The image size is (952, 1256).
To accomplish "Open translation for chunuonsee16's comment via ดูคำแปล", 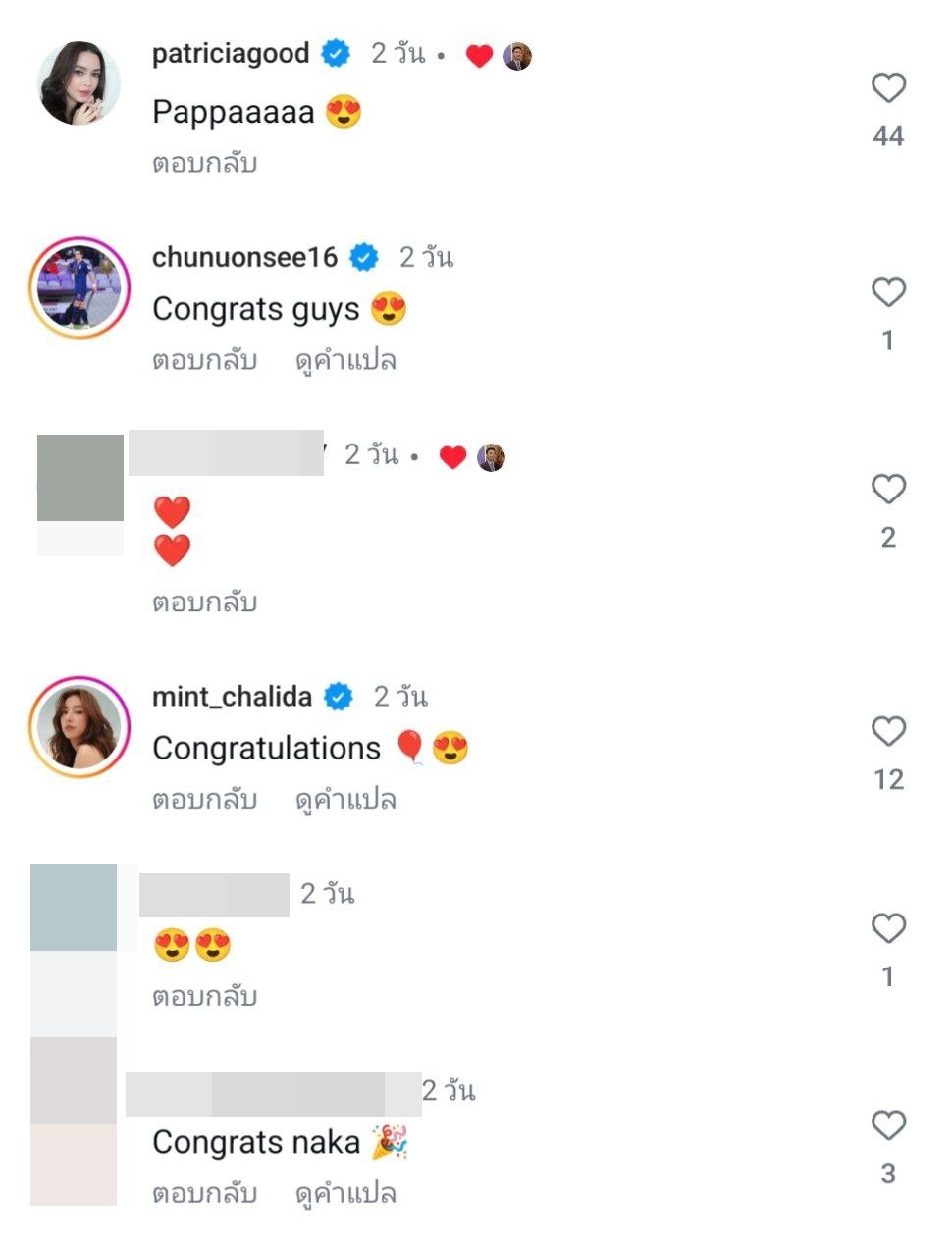I will click(x=348, y=360).
